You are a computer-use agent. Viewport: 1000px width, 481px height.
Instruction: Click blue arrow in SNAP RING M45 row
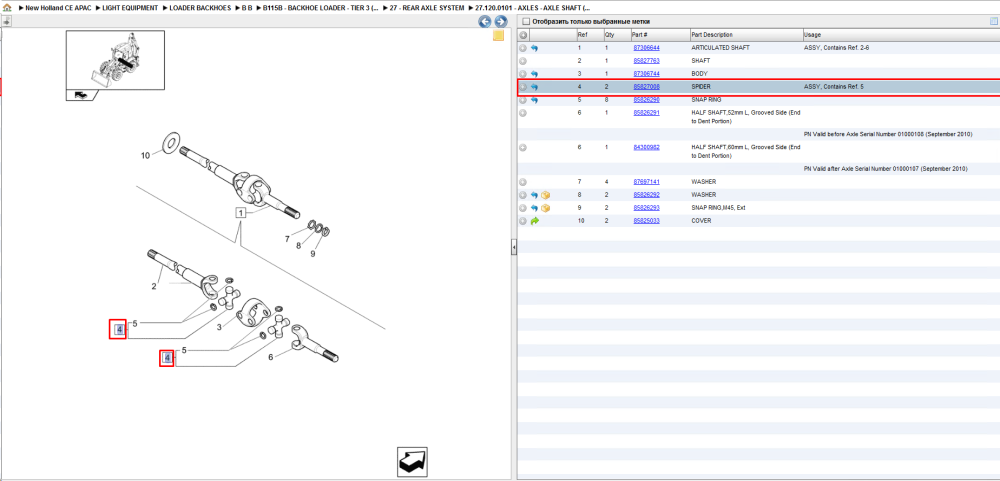(534, 208)
